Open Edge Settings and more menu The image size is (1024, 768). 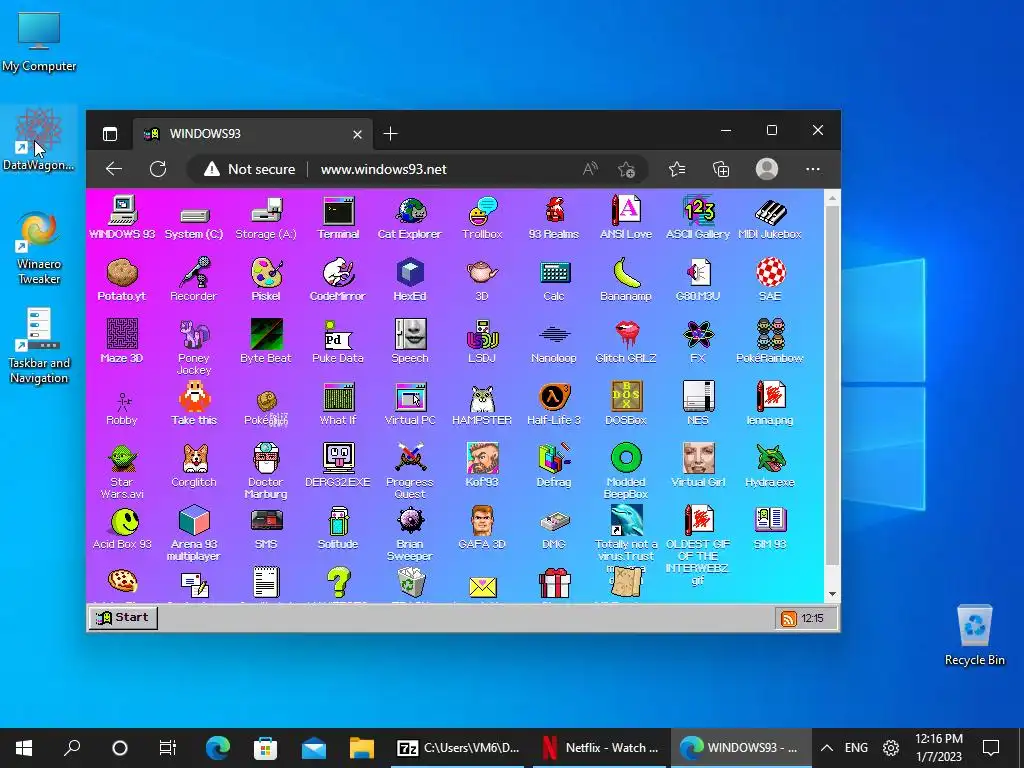812,169
